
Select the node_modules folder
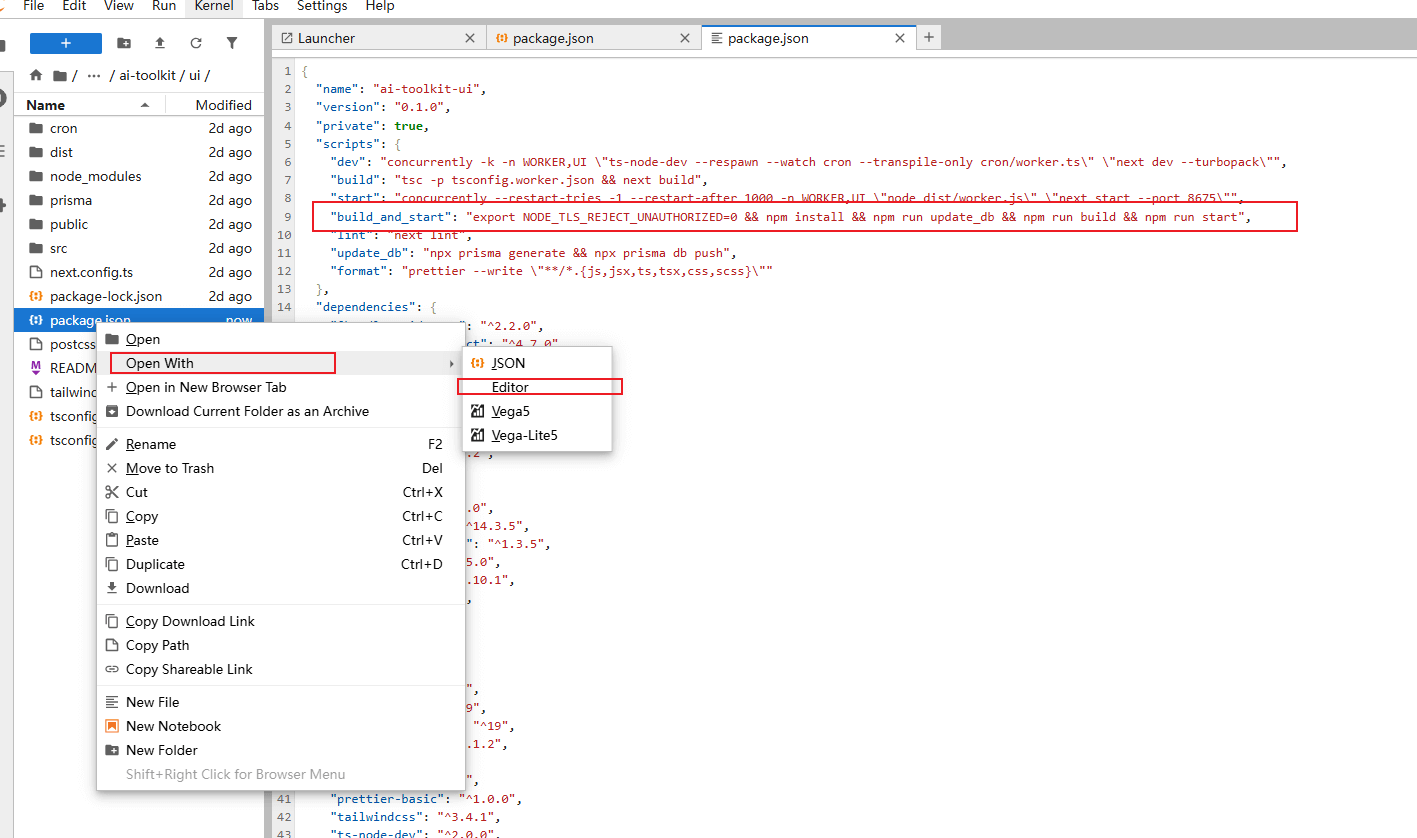[139, 176]
